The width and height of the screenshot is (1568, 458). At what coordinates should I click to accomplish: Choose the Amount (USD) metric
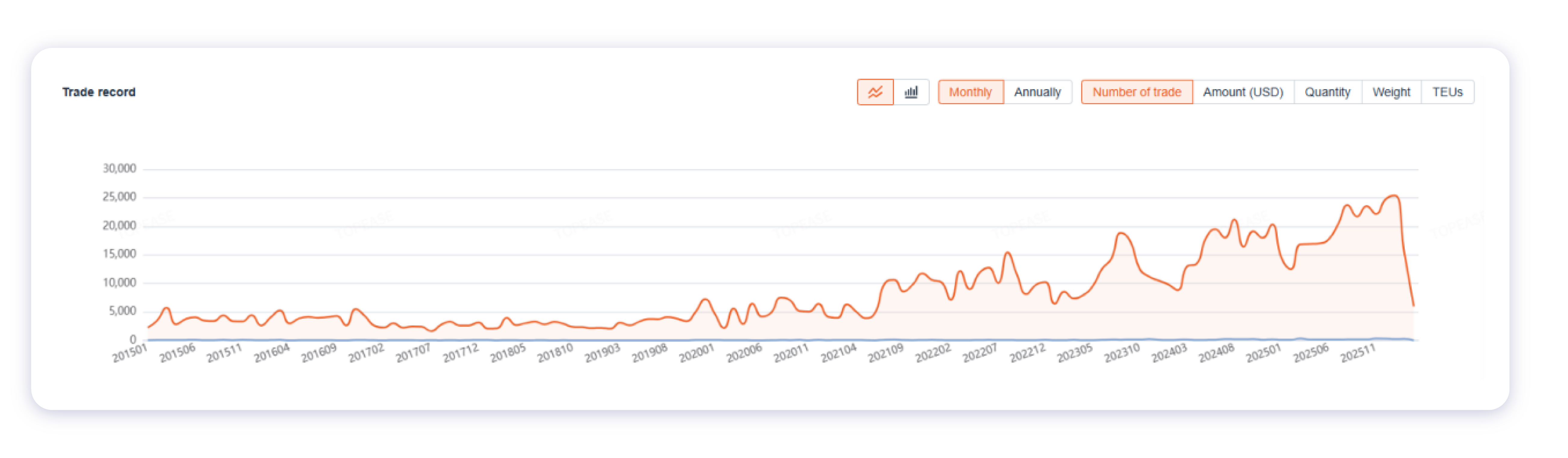tap(1243, 92)
